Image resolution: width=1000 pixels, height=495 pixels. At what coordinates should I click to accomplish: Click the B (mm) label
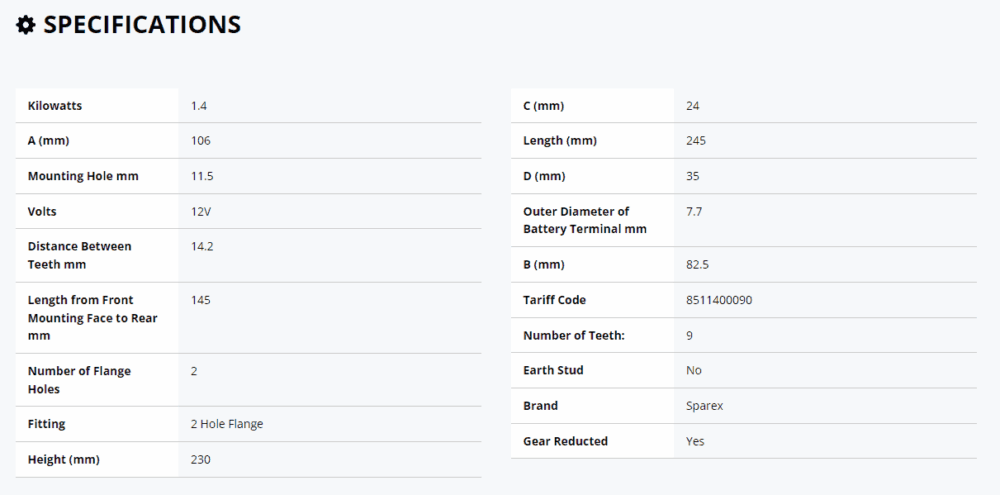(543, 265)
